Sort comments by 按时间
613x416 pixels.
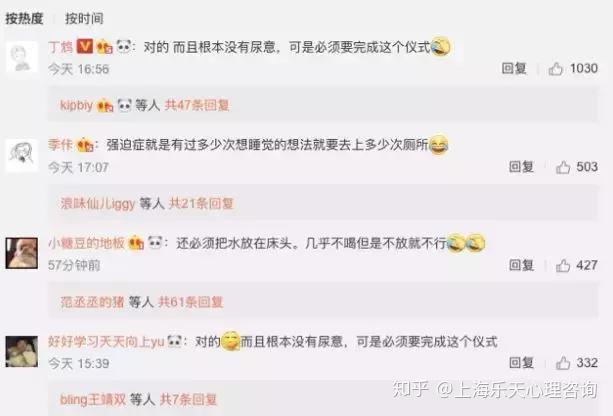coord(84,18)
